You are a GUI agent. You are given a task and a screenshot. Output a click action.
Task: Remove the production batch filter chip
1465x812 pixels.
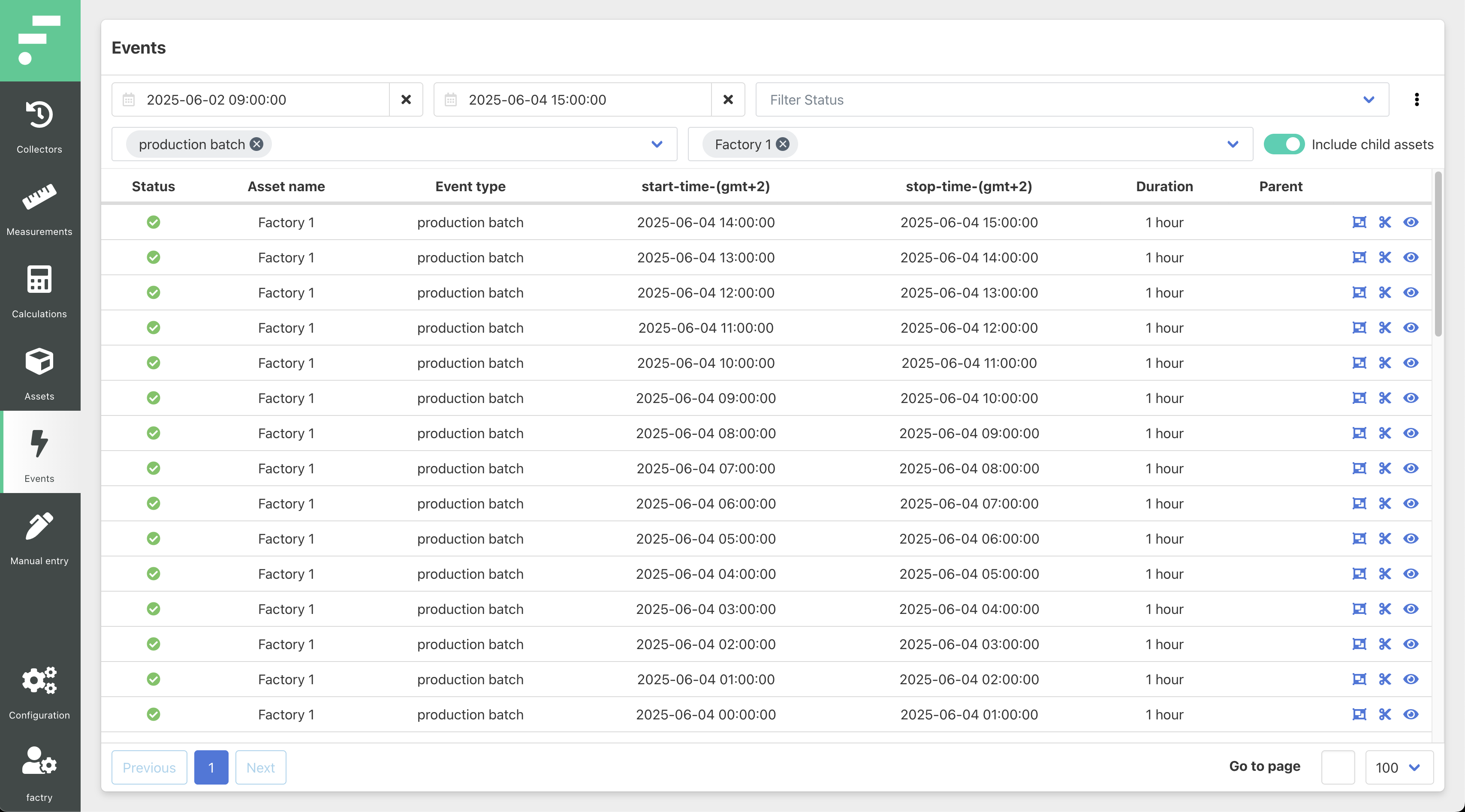[x=257, y=144]
